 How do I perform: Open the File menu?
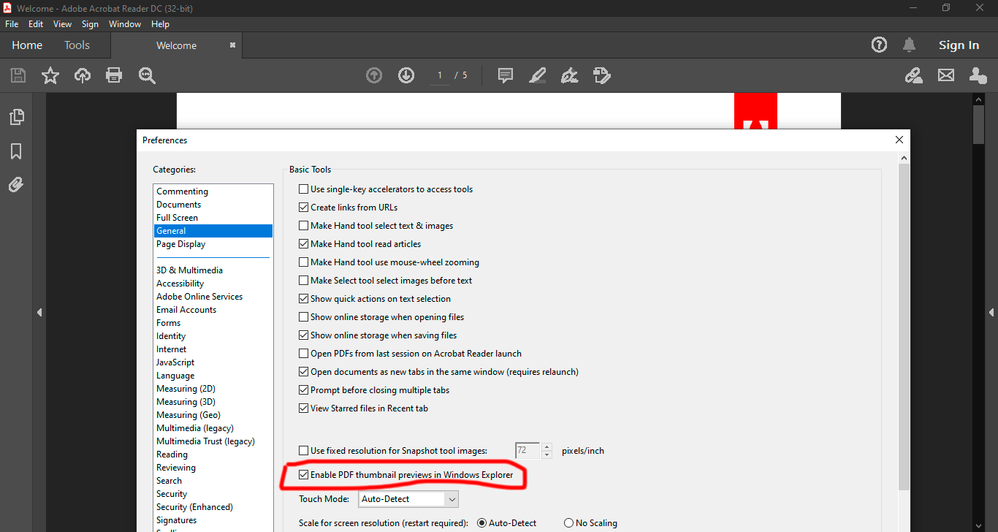tap(11, 24)
